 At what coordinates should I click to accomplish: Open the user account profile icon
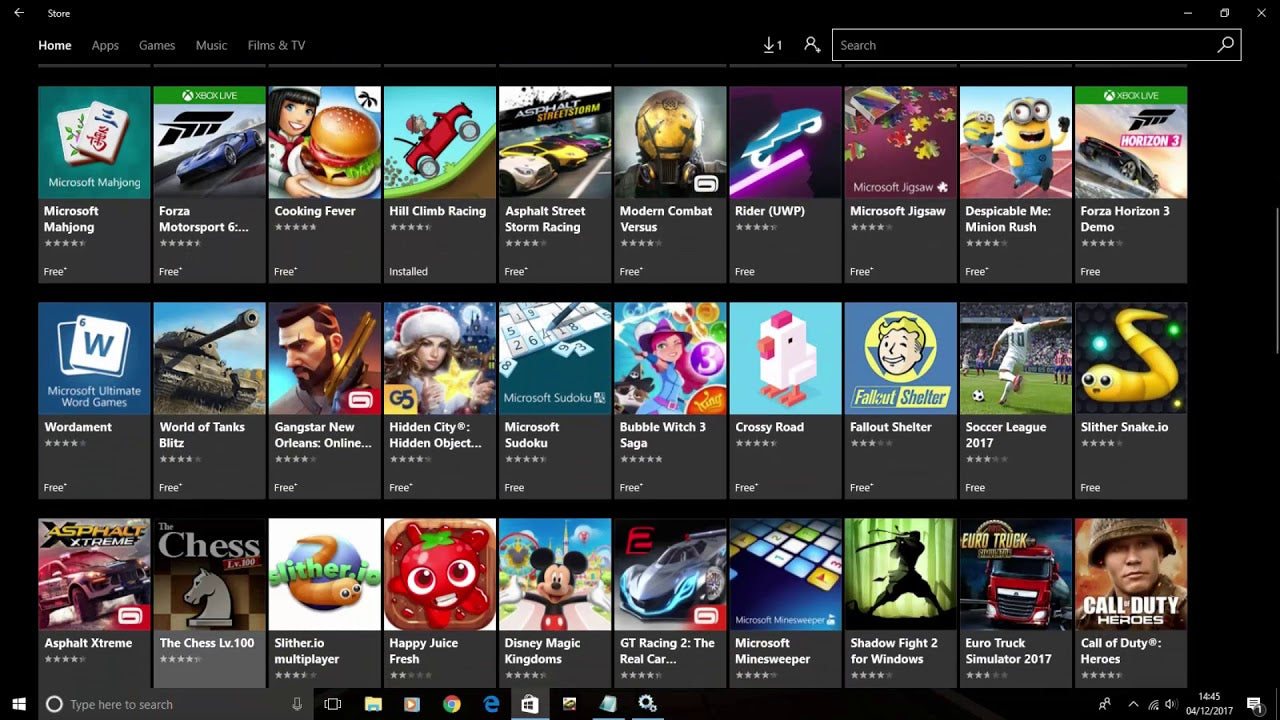coord(811,45)
